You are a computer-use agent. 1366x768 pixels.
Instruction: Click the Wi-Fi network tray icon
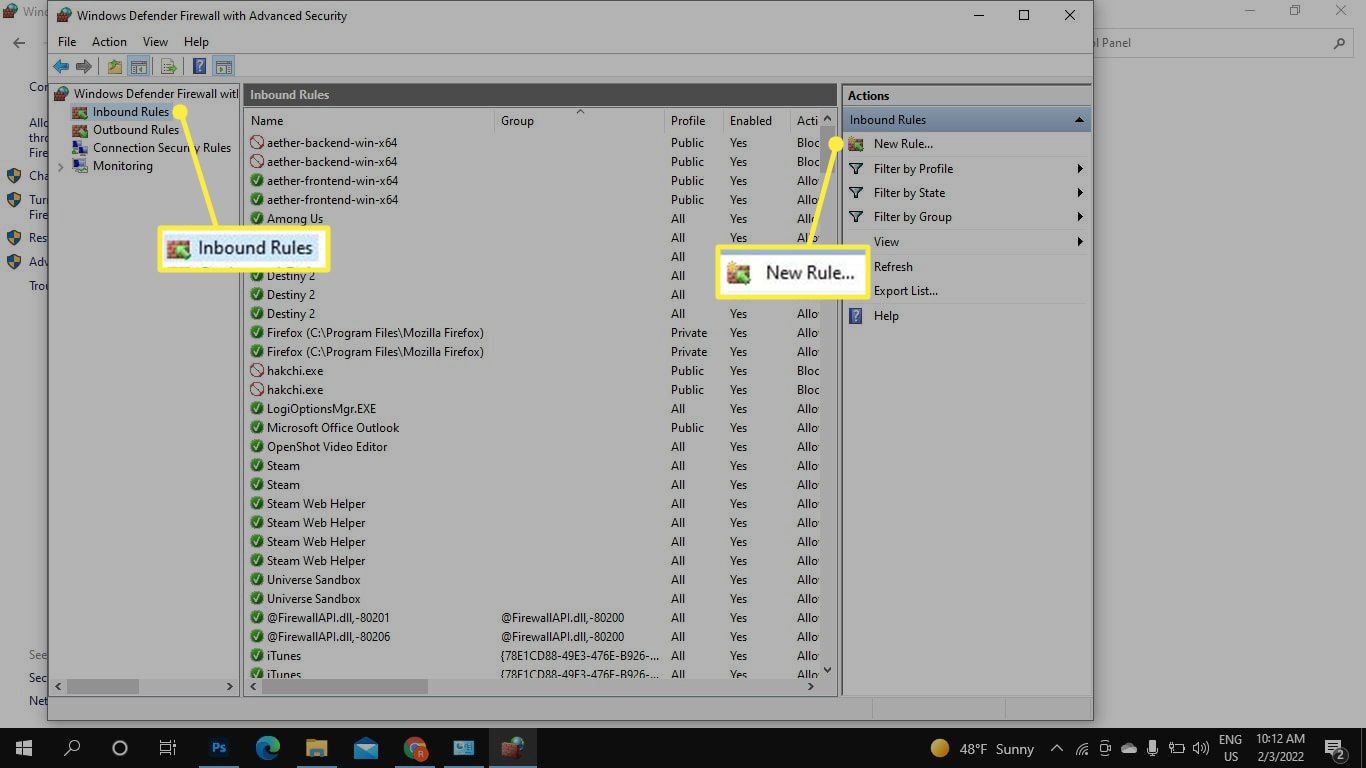click(x=1082, y=748)
